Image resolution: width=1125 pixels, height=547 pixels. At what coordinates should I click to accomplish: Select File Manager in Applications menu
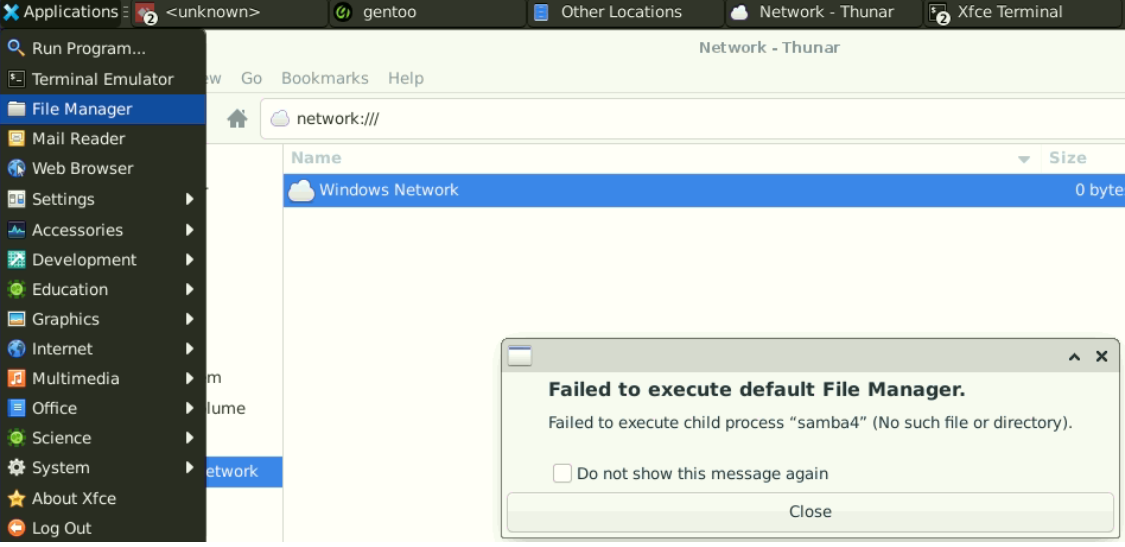82,109
